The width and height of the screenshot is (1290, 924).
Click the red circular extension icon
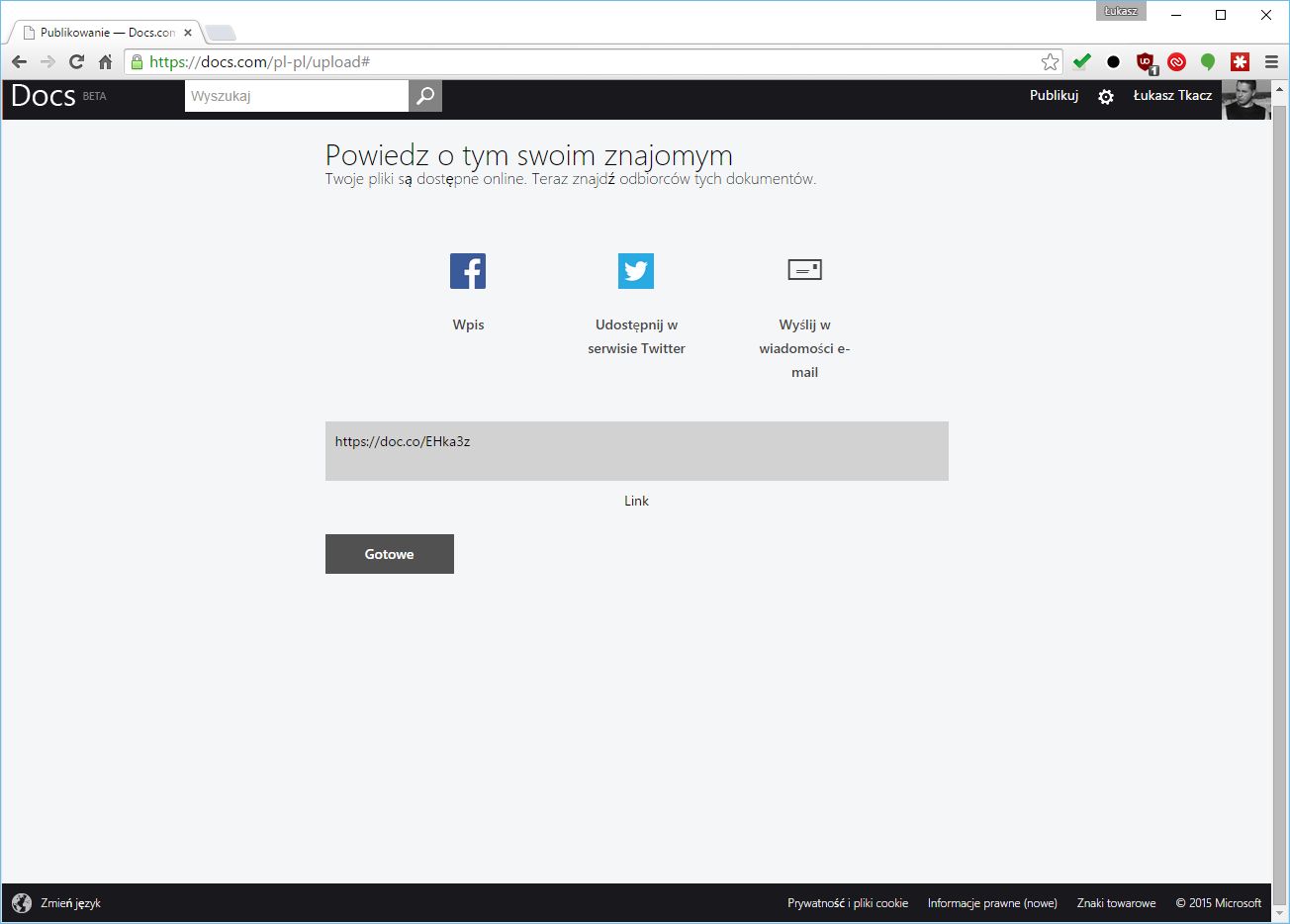coord(1176,62)
